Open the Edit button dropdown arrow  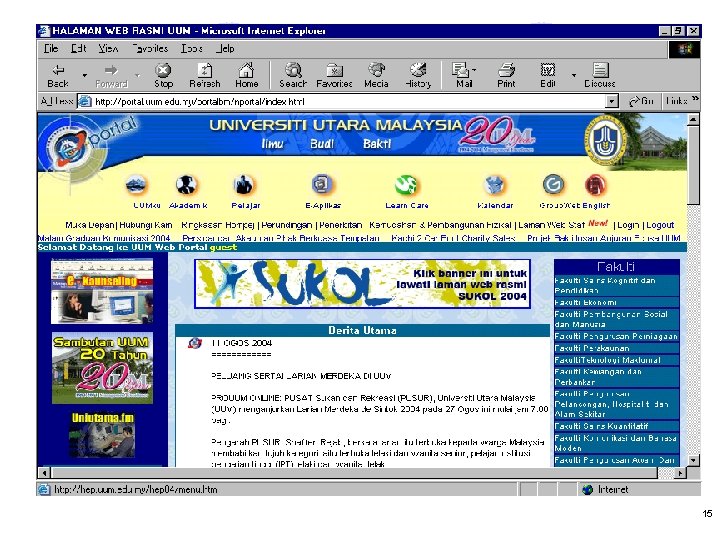[x=574, y=75]
